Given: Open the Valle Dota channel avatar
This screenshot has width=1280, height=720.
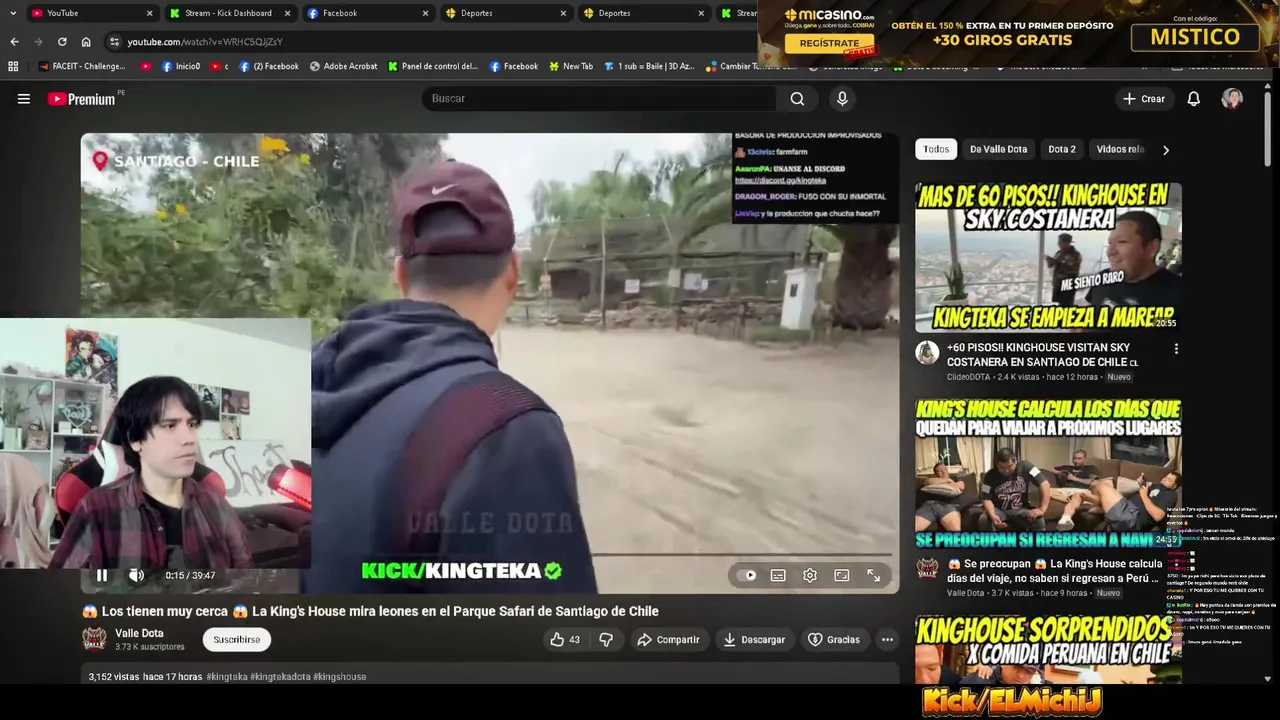Looking at the screenshot, I should [94, 639].
